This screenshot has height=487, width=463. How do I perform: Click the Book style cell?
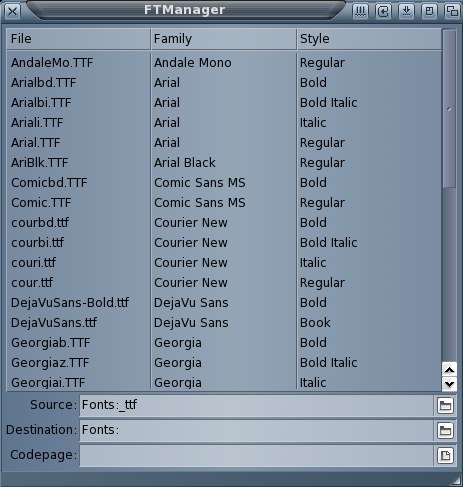coord(315,323)
